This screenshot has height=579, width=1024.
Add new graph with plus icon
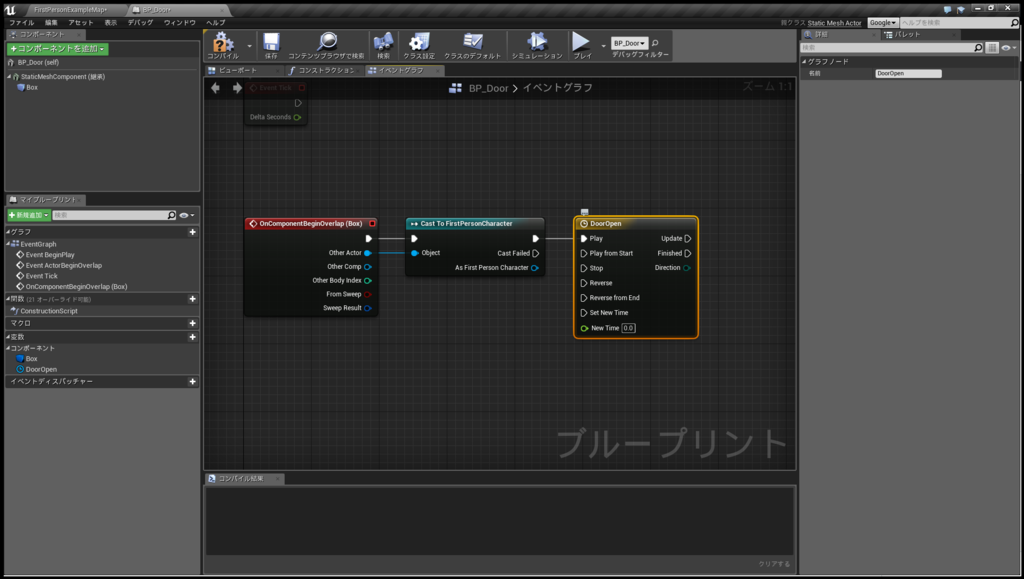click(x=193, y=232)
